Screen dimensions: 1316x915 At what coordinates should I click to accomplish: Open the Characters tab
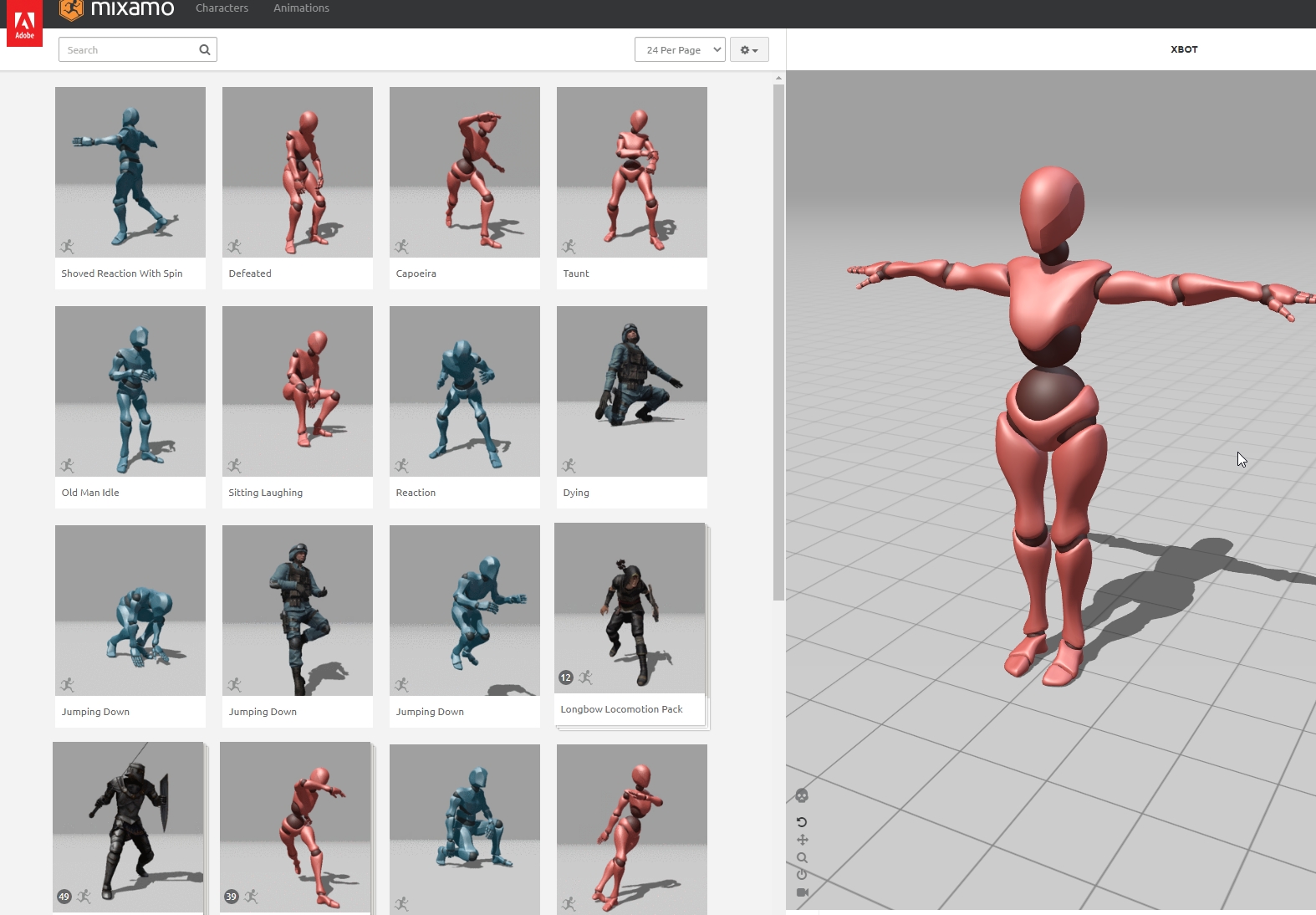[222, 8]
